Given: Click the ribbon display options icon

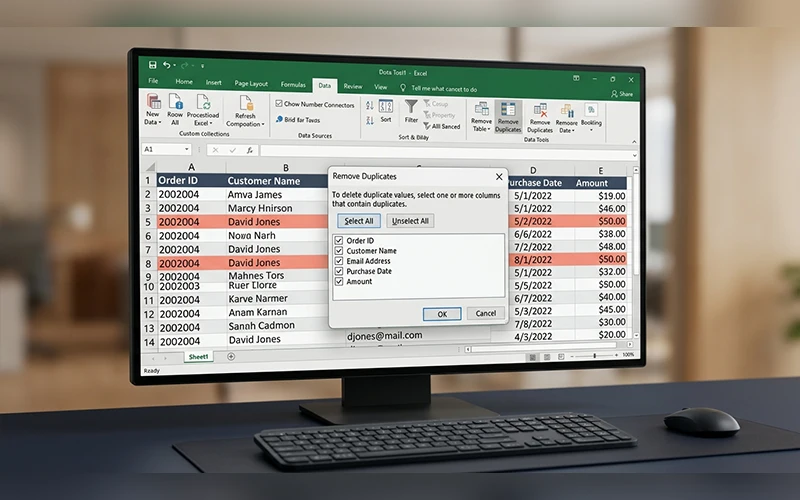Looking at the screenshot, I should click(x=576, y=78).
